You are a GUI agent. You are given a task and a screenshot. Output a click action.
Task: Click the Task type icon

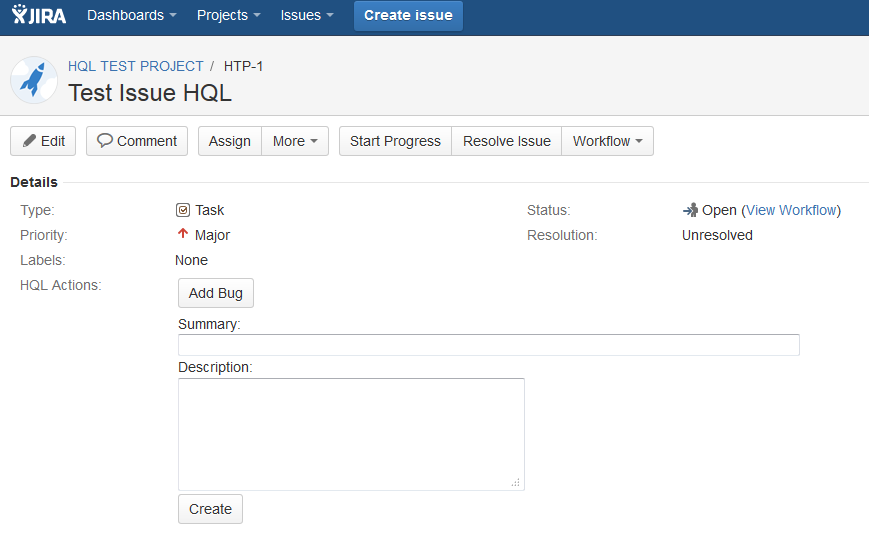(x=183, y=210)
